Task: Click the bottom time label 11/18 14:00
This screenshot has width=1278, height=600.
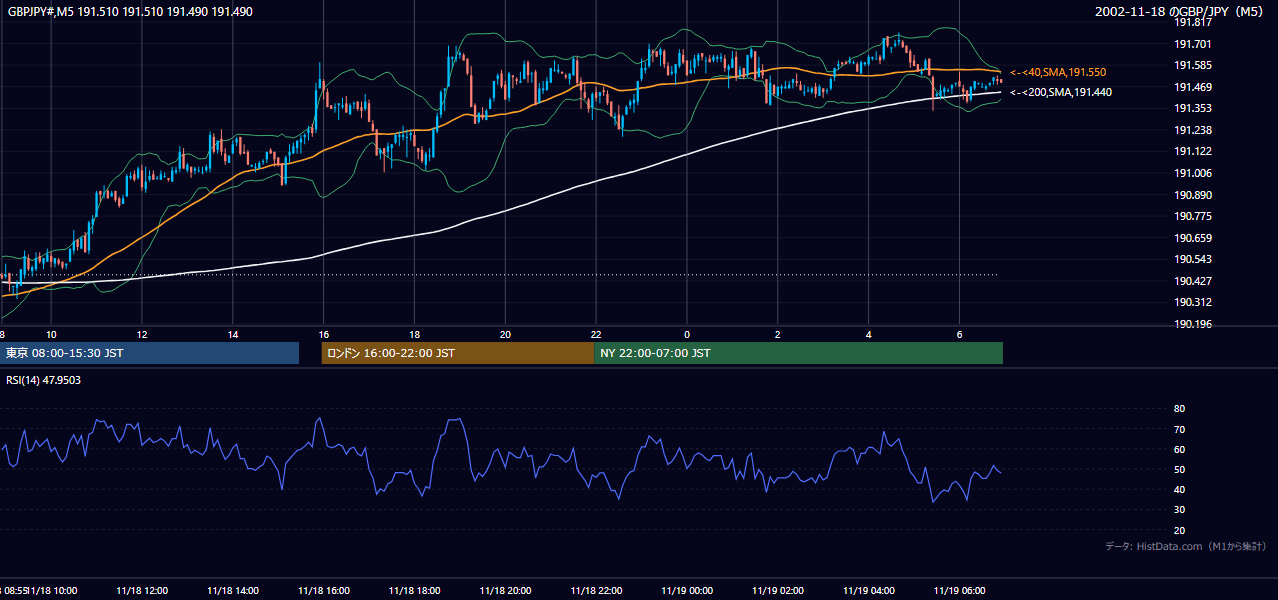Action: tap(233, 590)
